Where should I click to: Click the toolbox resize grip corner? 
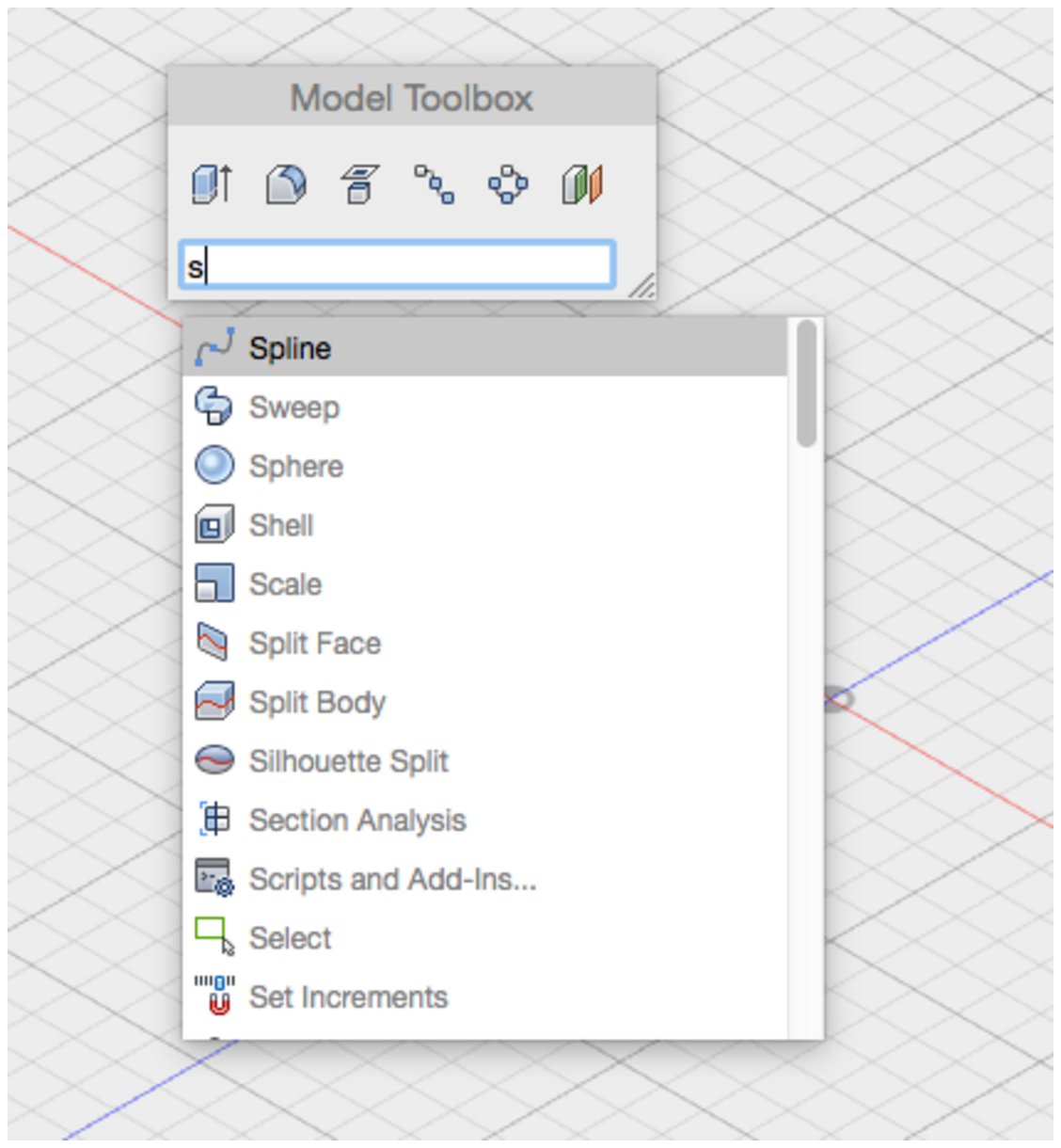(x=642, y=286)
